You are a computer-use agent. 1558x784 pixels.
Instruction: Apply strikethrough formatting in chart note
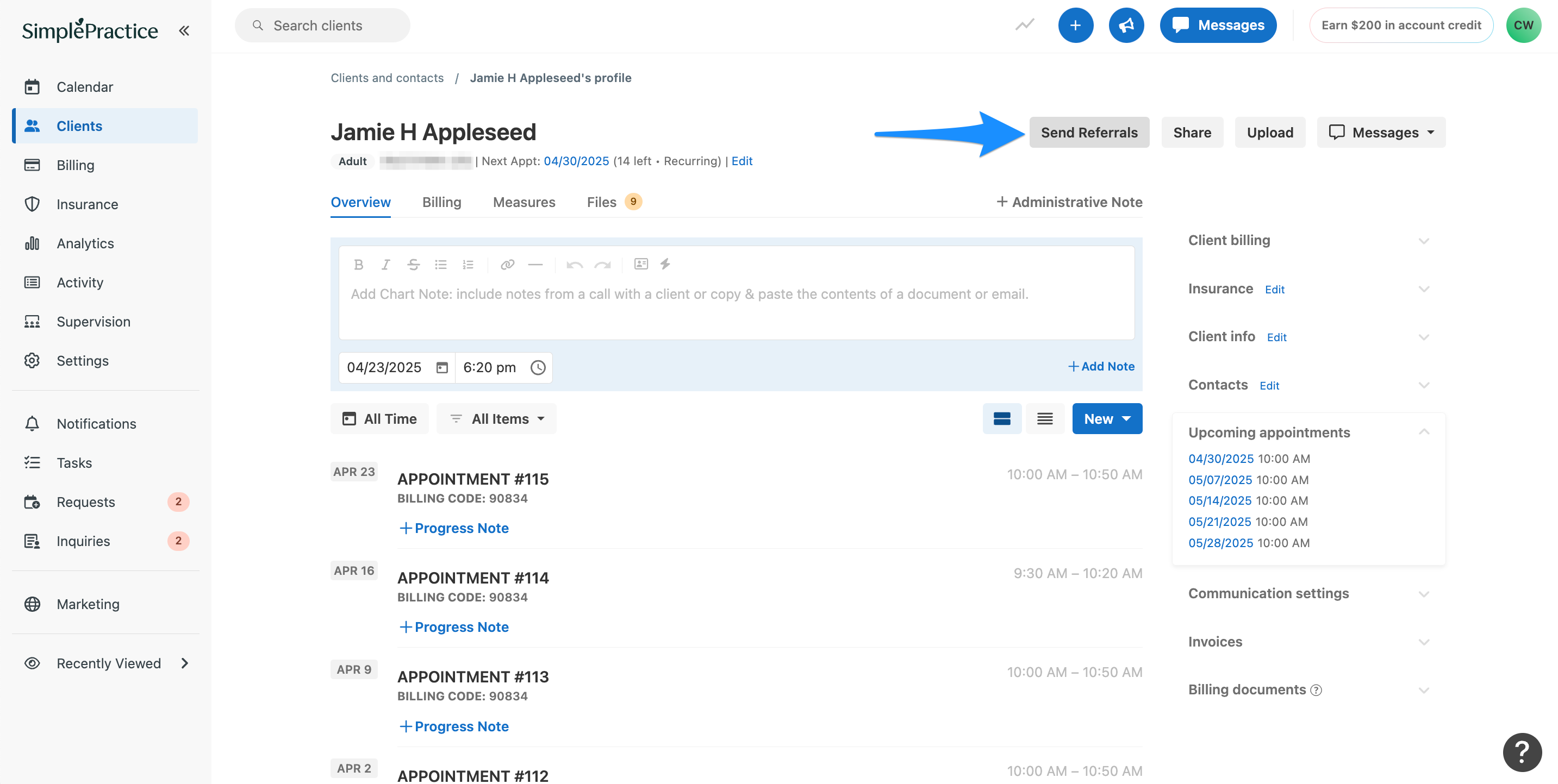(x=413, y=264)
